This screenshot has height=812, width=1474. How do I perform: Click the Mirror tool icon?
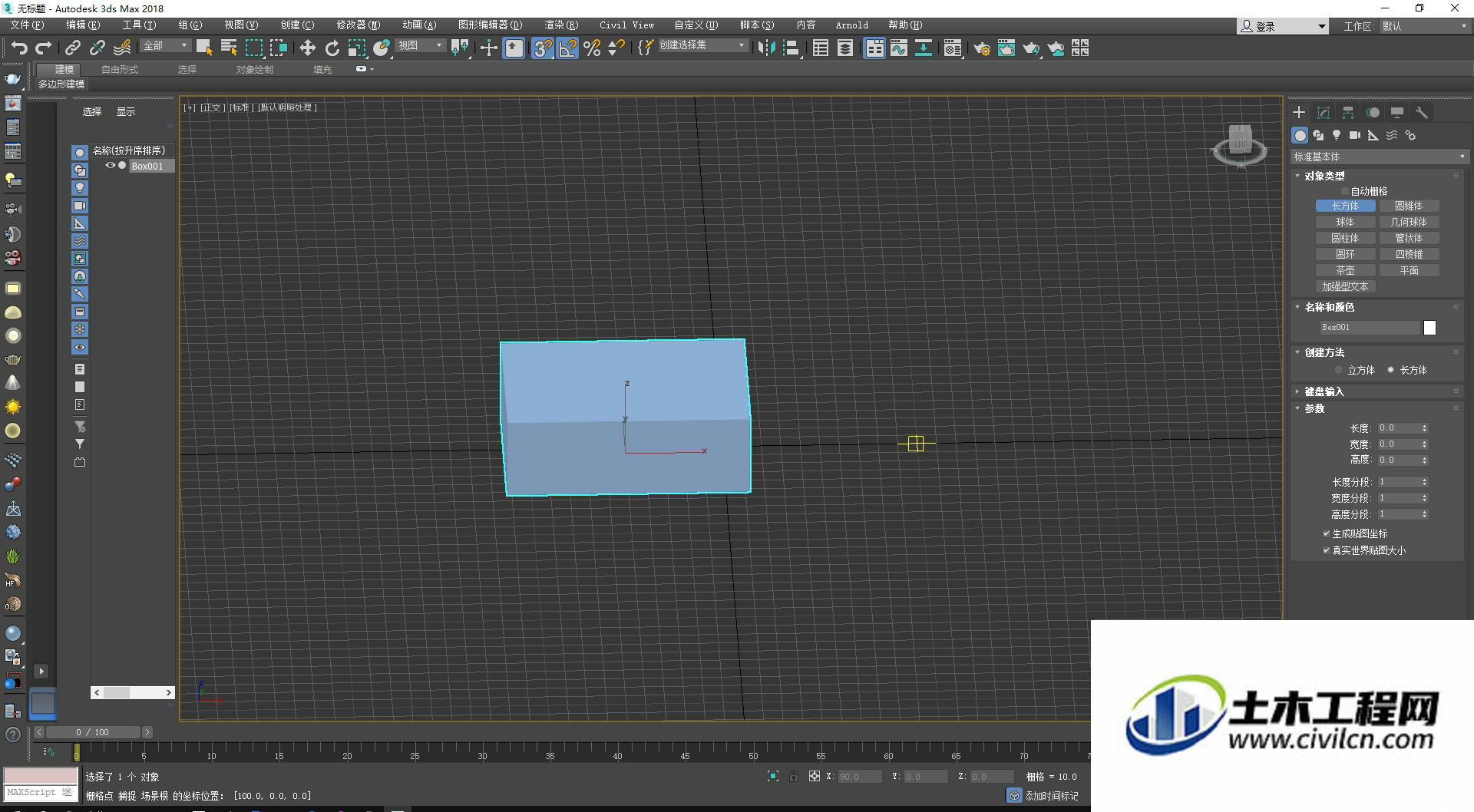[x=766, y=48]
